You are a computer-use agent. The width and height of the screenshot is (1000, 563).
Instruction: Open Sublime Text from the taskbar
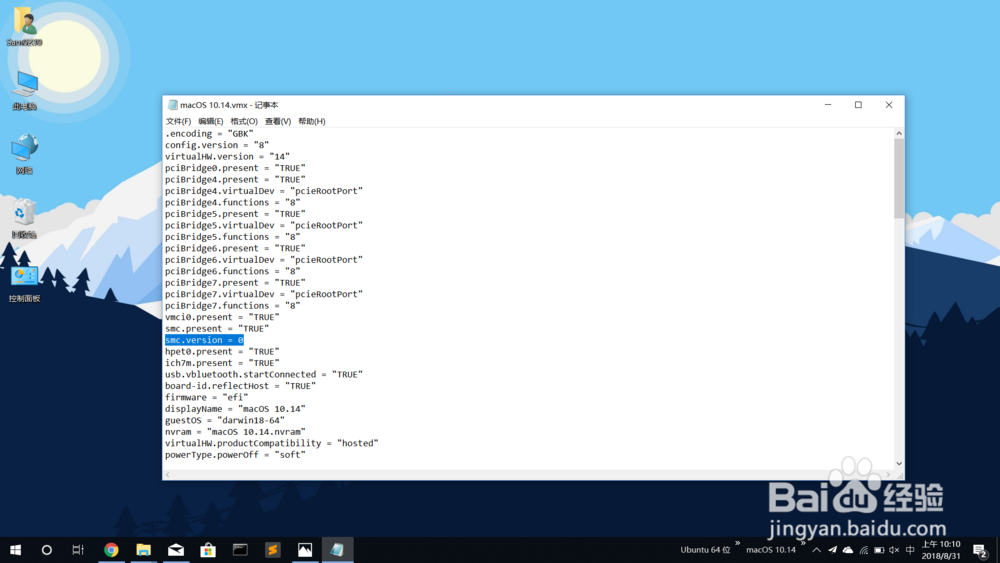pos(272,550)
